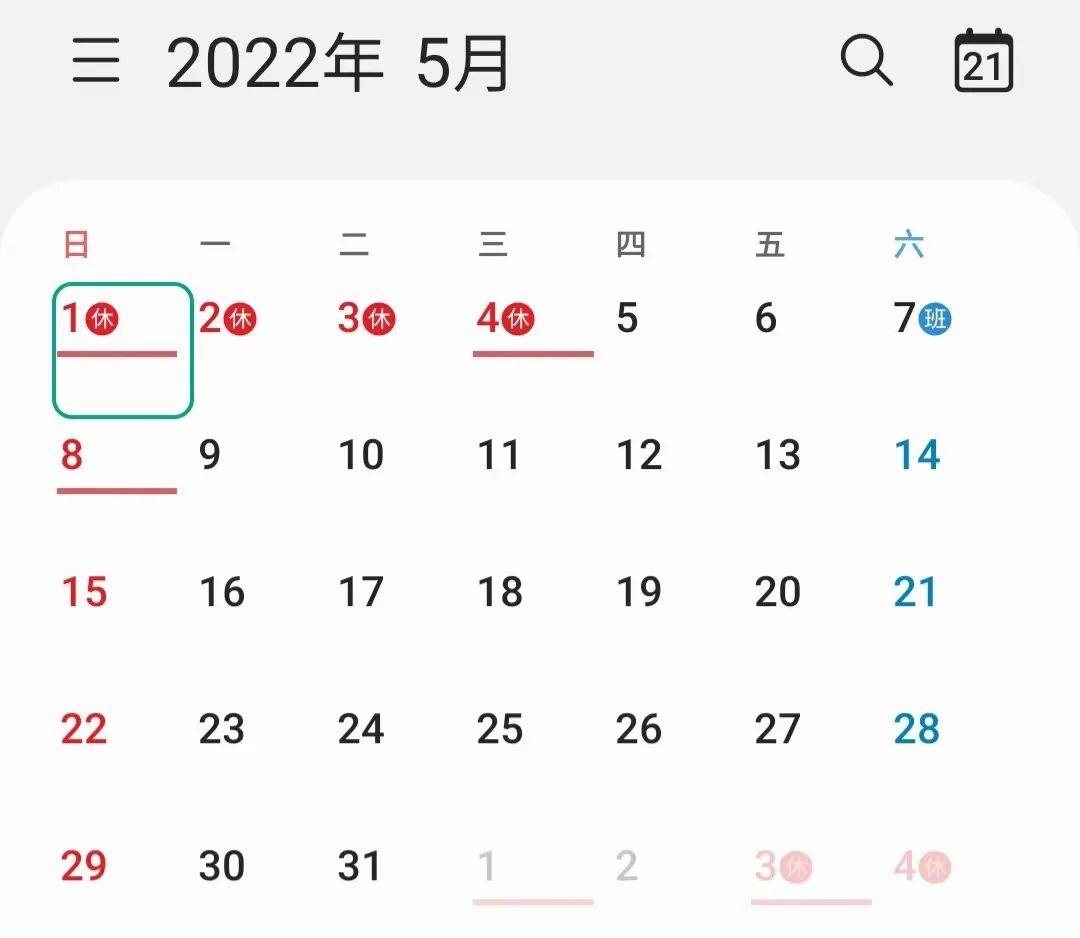Tap the 休 badge on May 4

coord(519,320)
